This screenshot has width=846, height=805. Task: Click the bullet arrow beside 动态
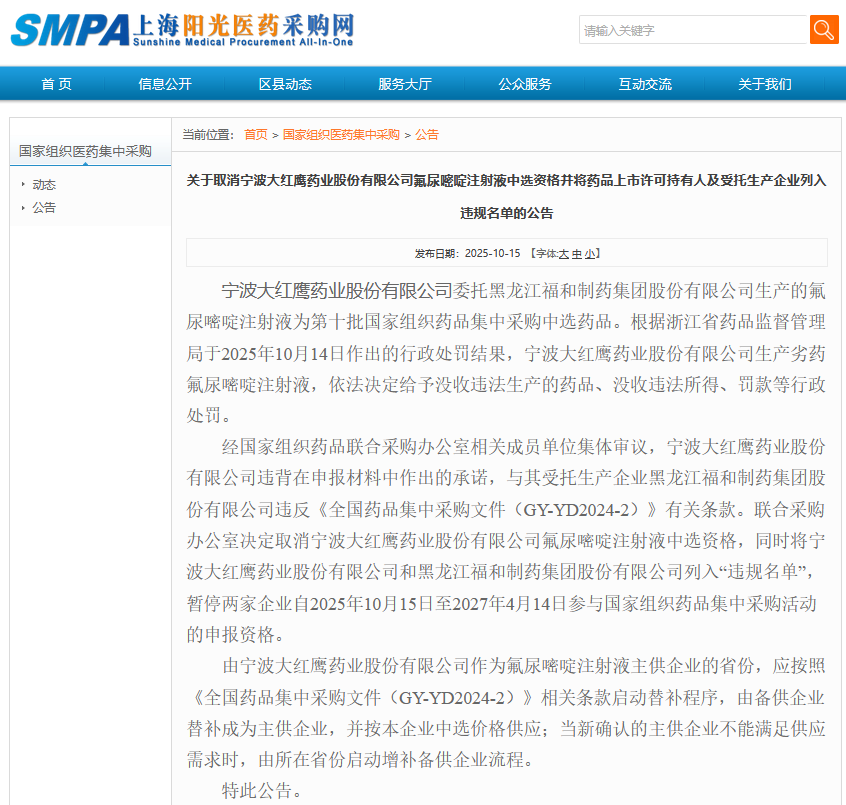pos(23,185)
